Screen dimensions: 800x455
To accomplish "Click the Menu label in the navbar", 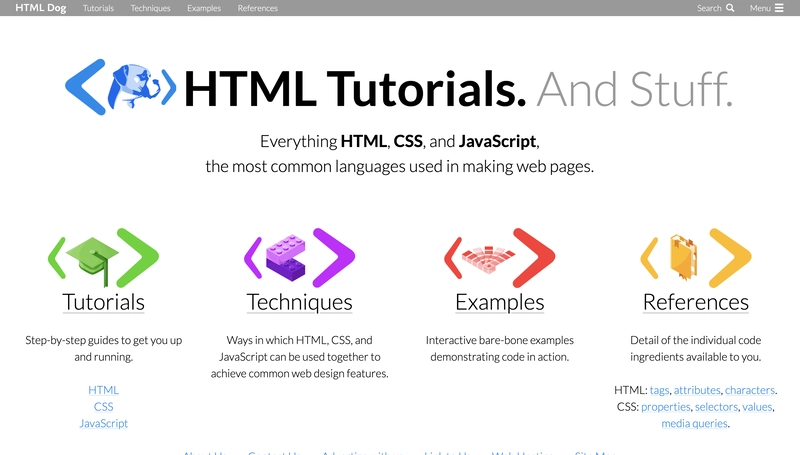I will tap(760, 8).
